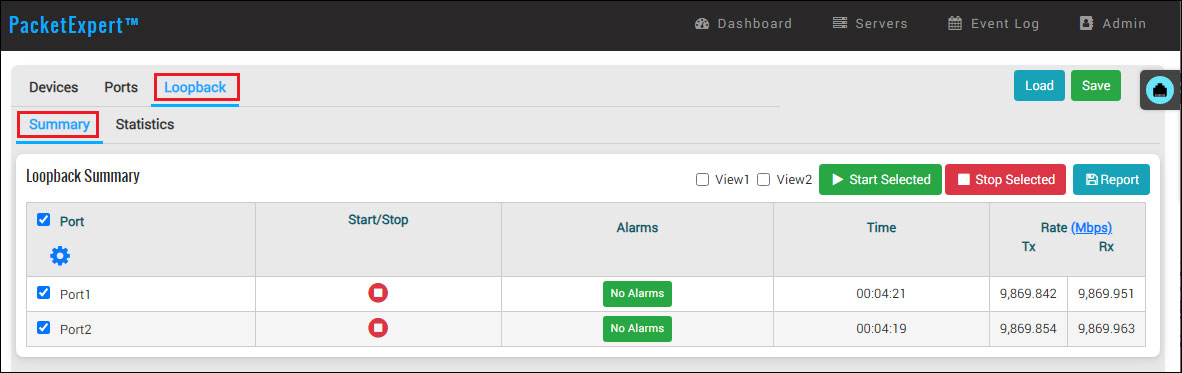The image size is (1182, 373).
Task: Click the red Stop Selected button
Action: click(x=1006, y=179)
